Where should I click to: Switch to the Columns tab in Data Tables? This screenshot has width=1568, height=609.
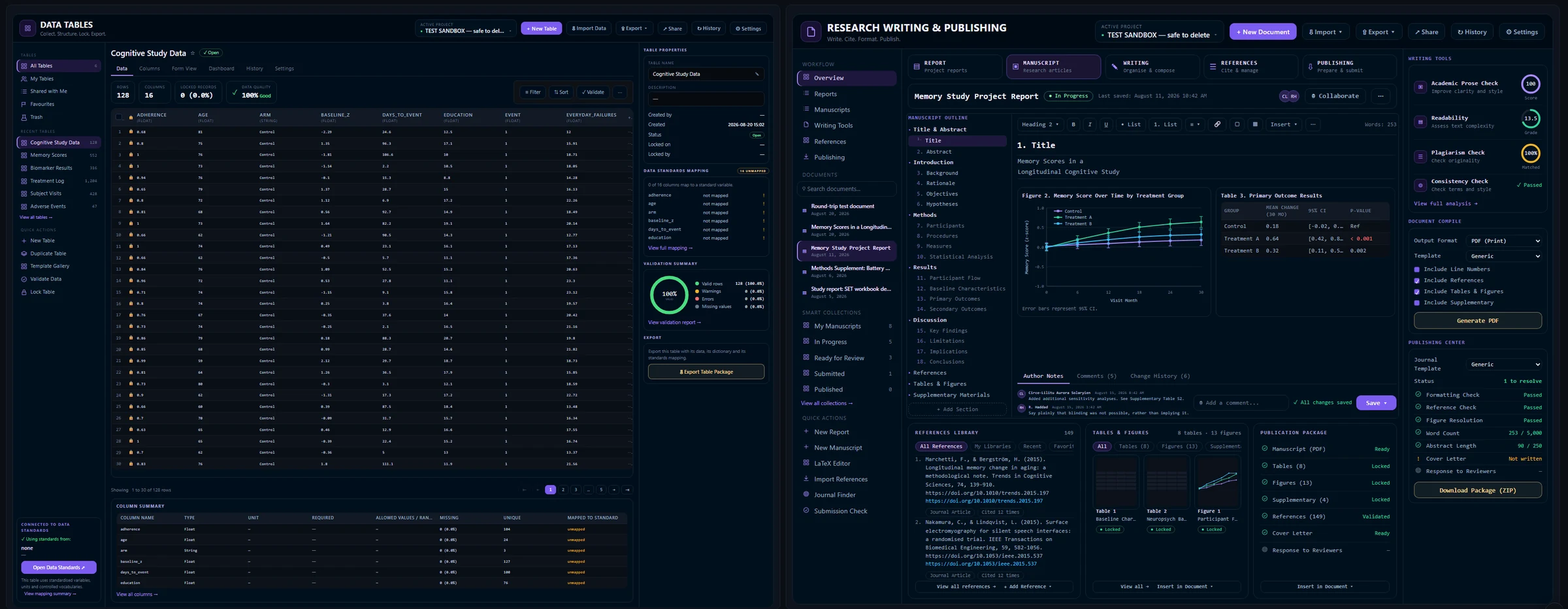[150, 69]
